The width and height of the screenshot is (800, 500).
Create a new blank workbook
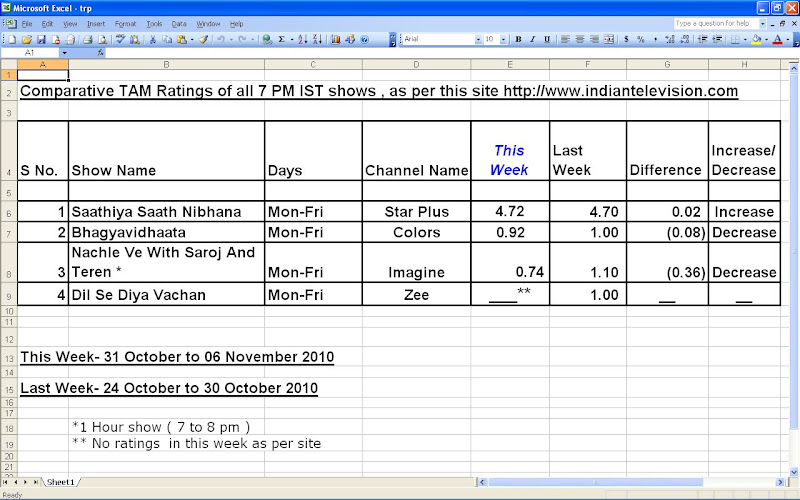[x=12, y=39]
